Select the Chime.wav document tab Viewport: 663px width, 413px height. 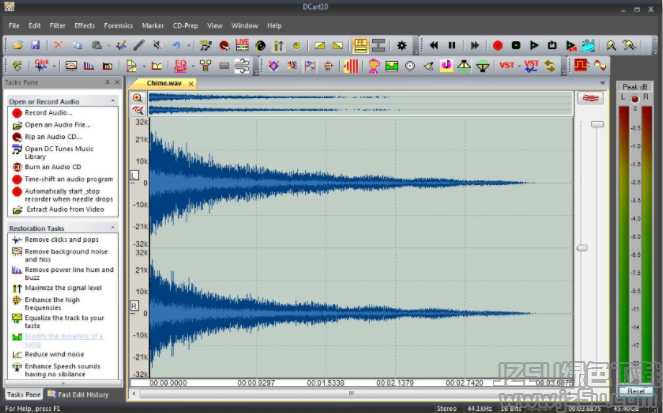pos(164,83)
